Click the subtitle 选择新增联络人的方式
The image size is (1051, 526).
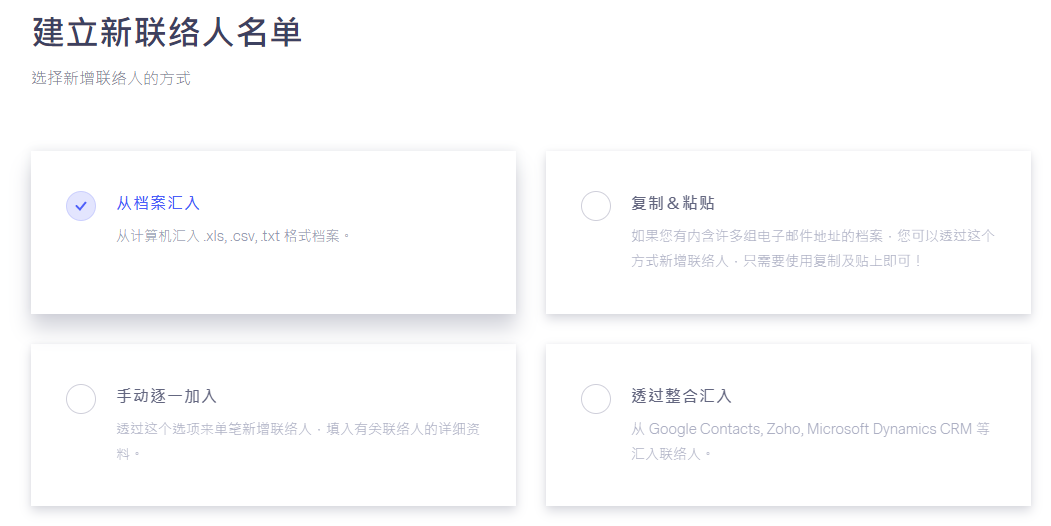coord(111,78)
